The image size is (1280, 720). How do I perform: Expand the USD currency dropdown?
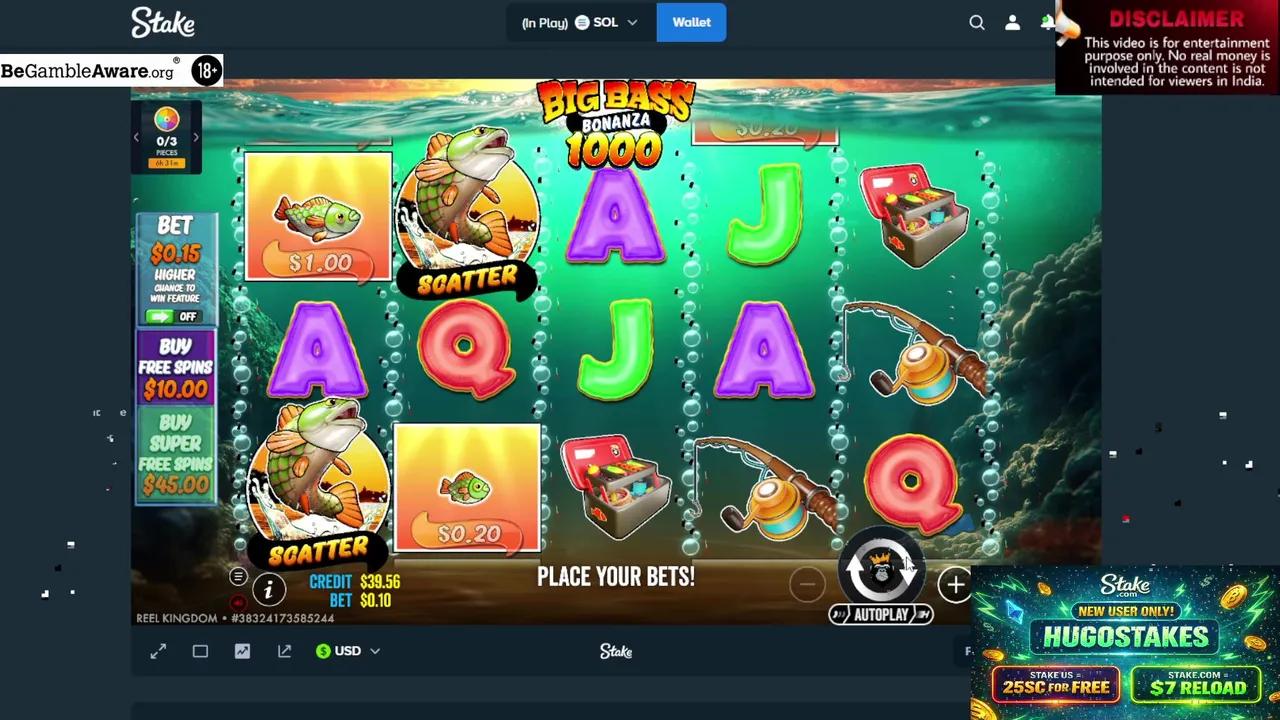click(x=348, y=651)
